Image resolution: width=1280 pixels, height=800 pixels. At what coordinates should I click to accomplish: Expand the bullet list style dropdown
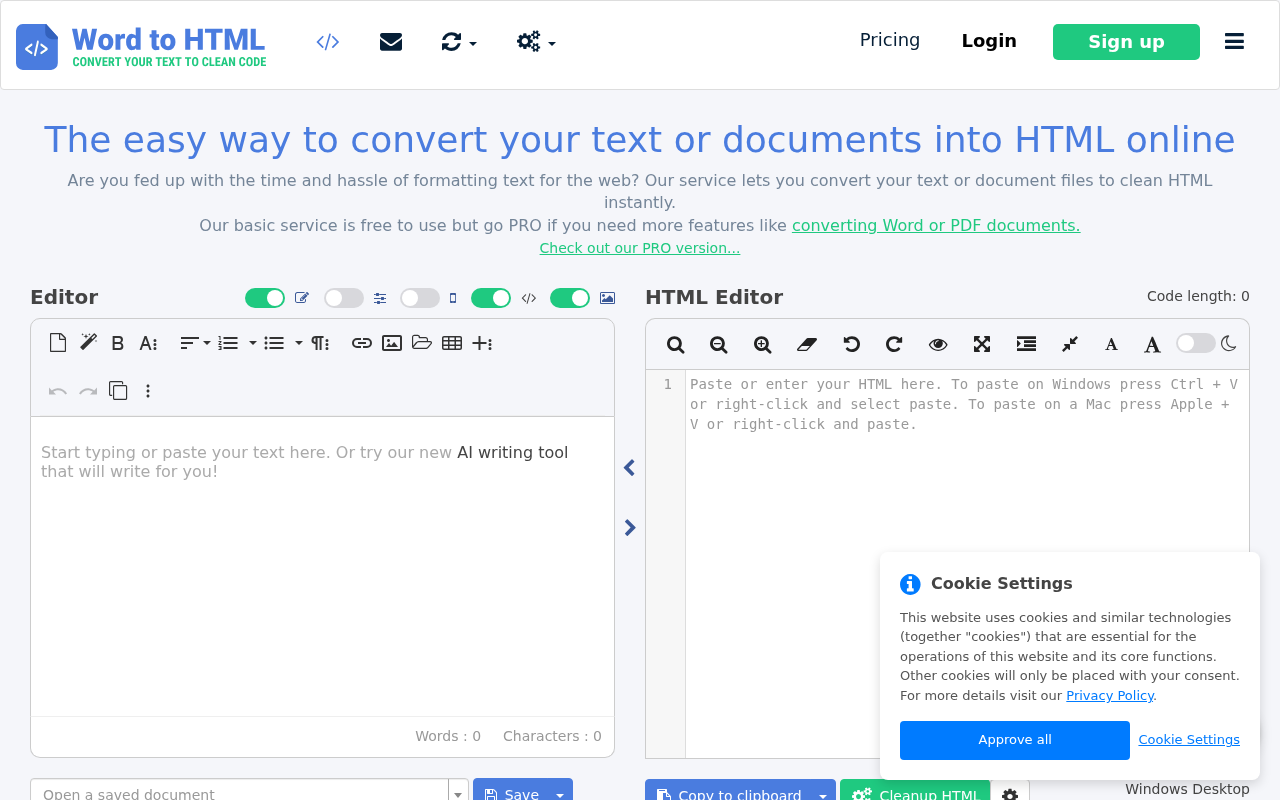pyautogui.click(x=299, y=343)
